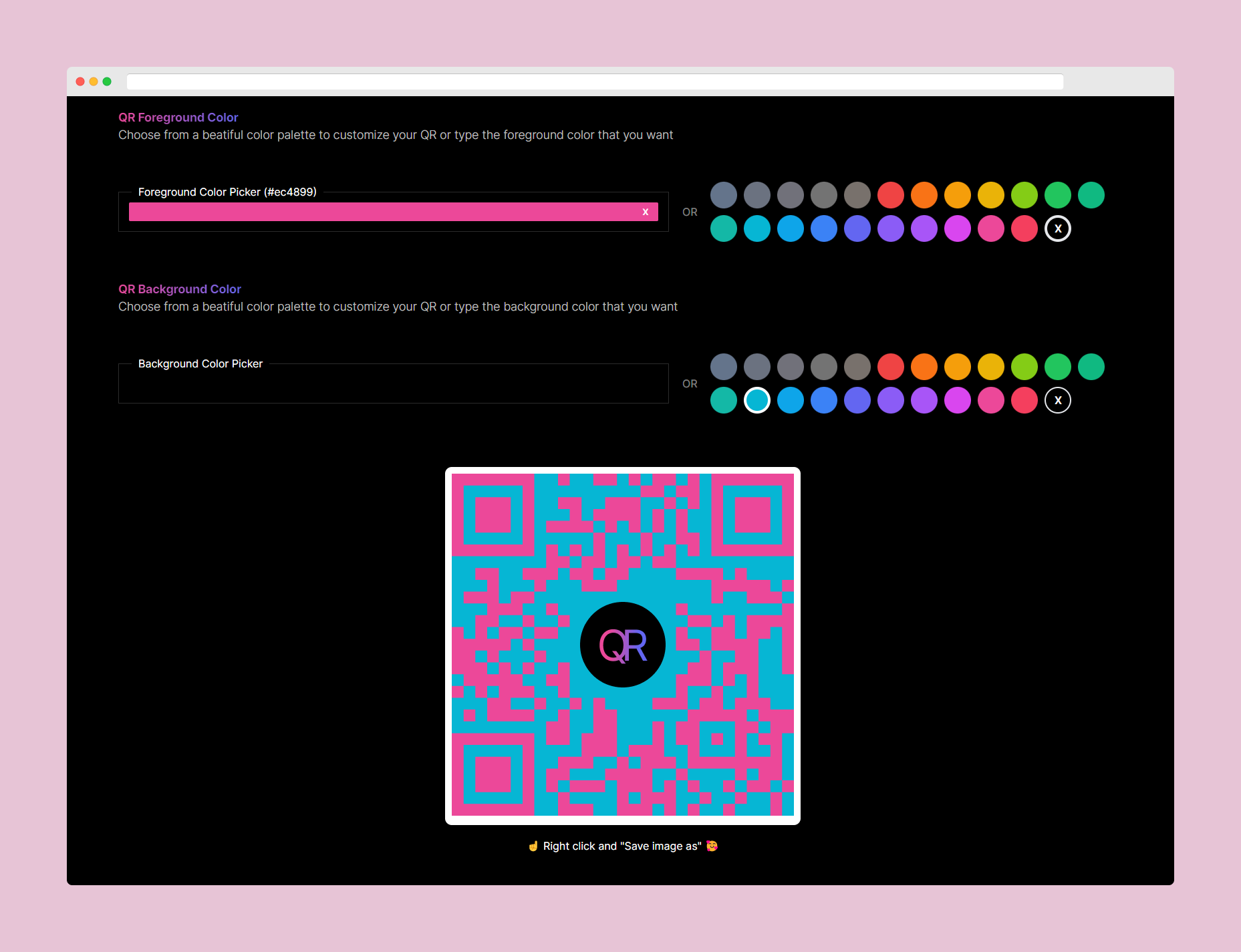This screenshot has height=952, width=1241.
Task: Pick emerald swatch in foreground palette
Action: [x=1091, y=195]
